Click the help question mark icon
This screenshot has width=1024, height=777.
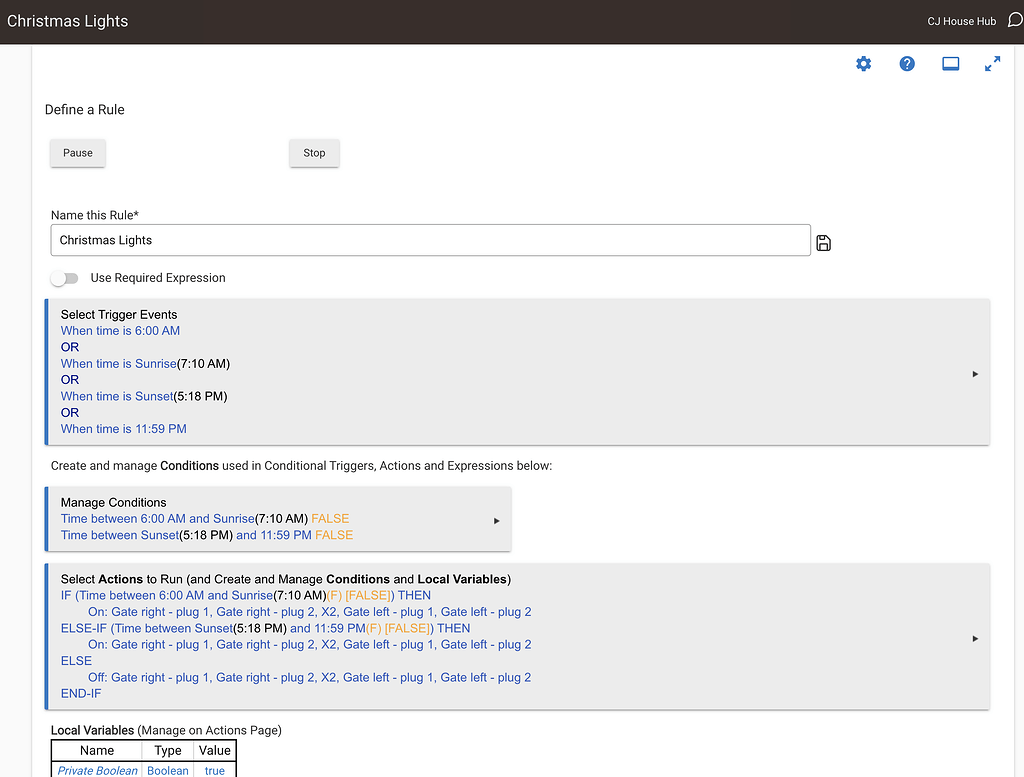tap(907, 64)
